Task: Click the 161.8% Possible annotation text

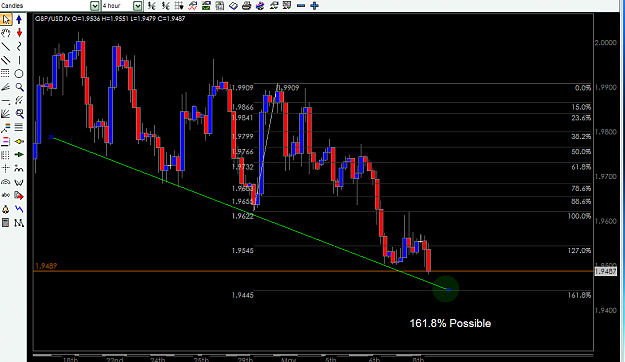Action: click(450, 323)
